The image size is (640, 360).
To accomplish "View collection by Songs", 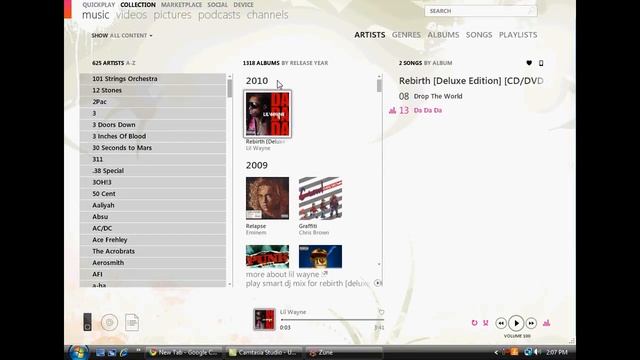I will coord(479,35).
